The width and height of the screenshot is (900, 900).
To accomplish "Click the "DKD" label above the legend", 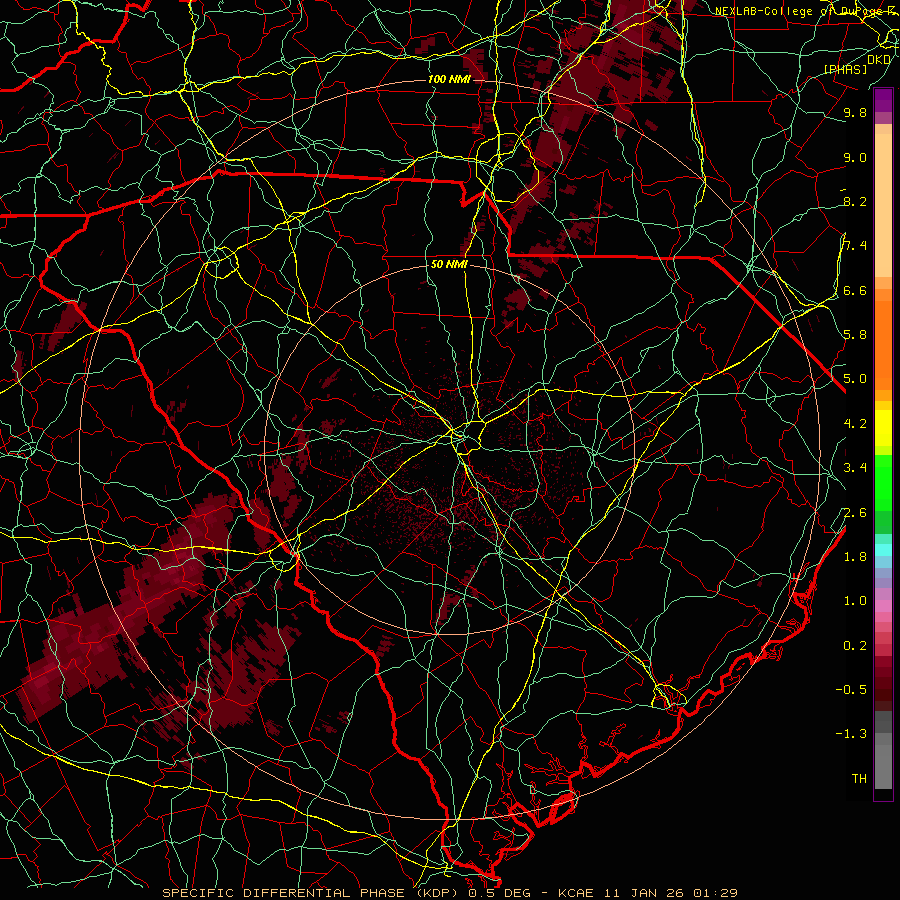I will point(879,59).
